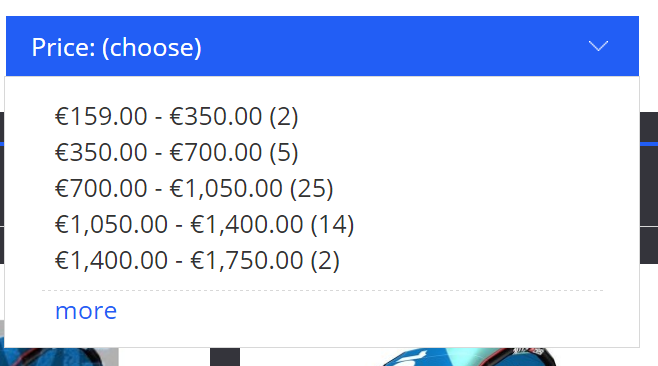Image resolution: width=658 pixels, height=366 pixels.
Task: Open the cyan product image at bottom right
Action: [466, 357]
